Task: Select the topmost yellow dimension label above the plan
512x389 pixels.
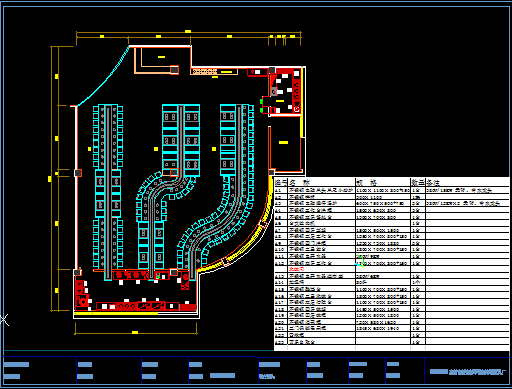Action: tap(188, 31)
